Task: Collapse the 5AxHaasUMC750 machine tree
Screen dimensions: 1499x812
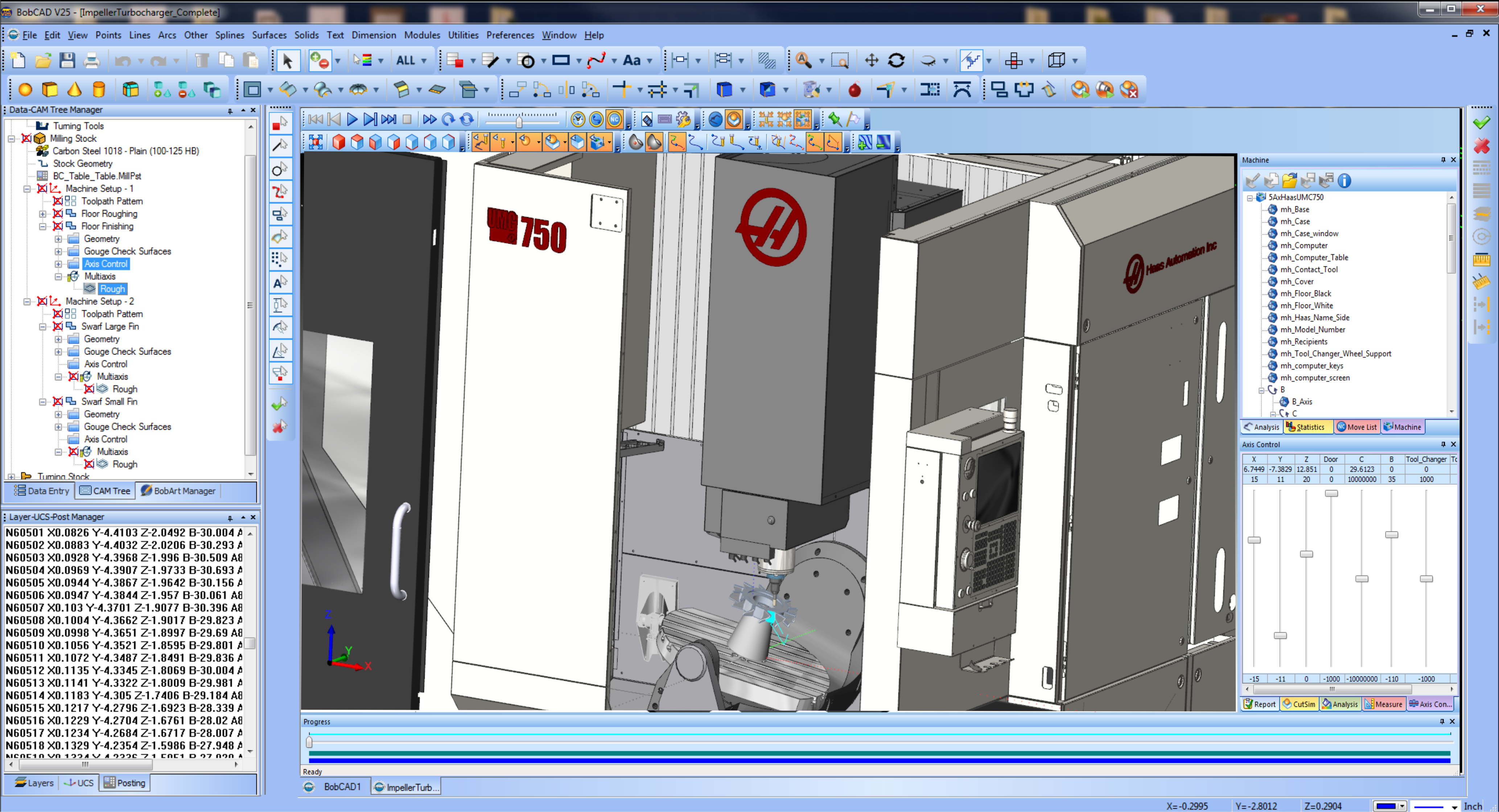Action: click(x=1250, y=198)
